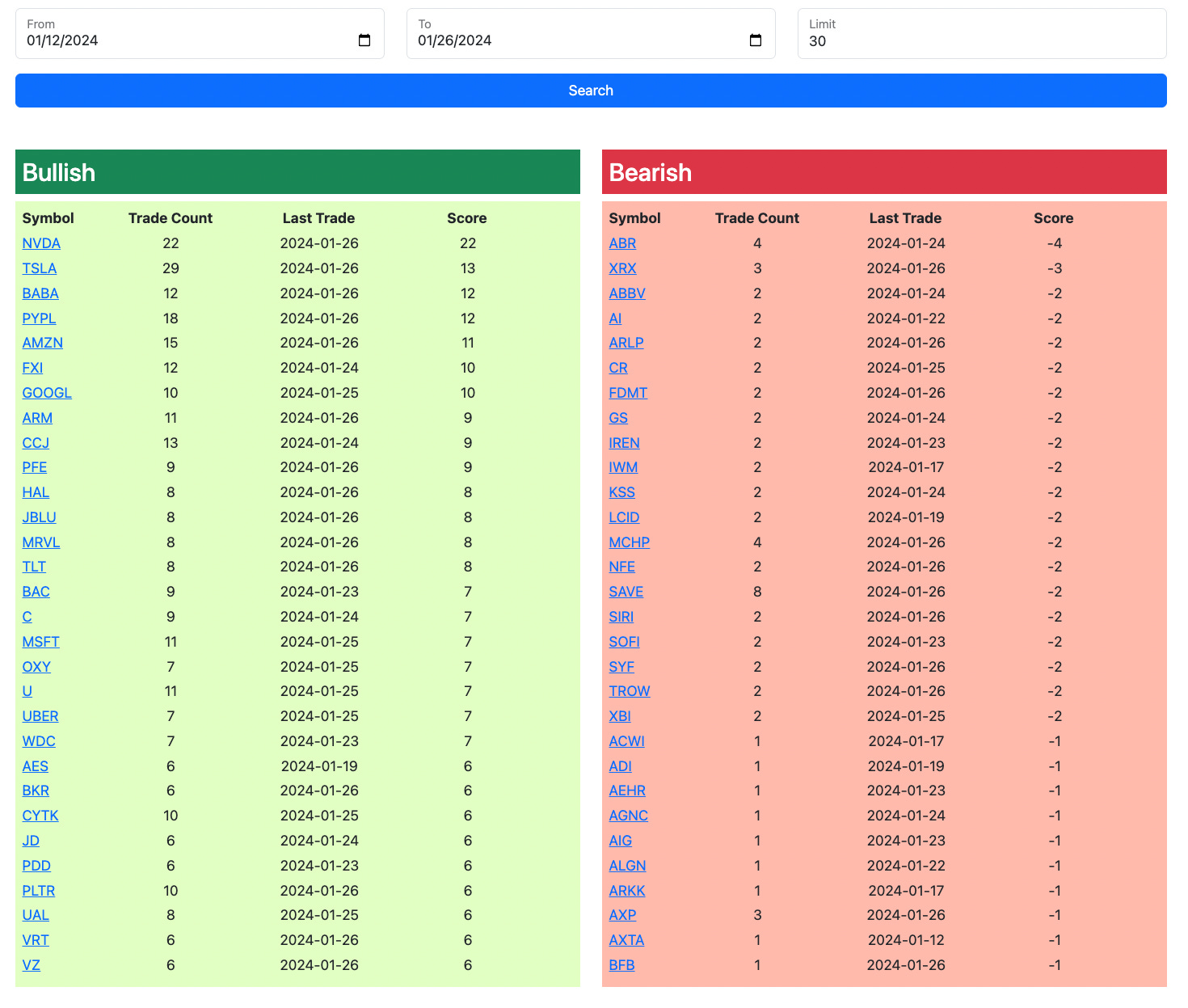Select the ACWI symbol link
Screen dimensions: 1188x1008
point(626,741)
